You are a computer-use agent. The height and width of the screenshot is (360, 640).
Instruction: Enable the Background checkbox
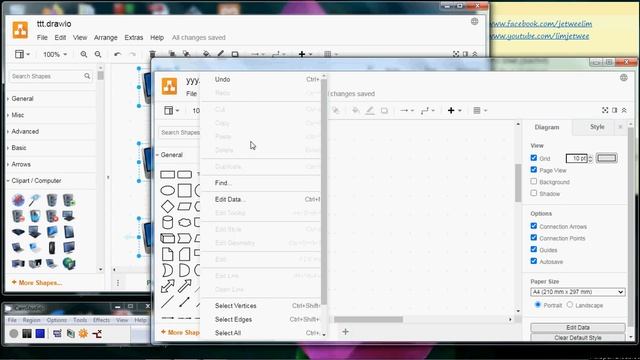(x=533, y=181)
